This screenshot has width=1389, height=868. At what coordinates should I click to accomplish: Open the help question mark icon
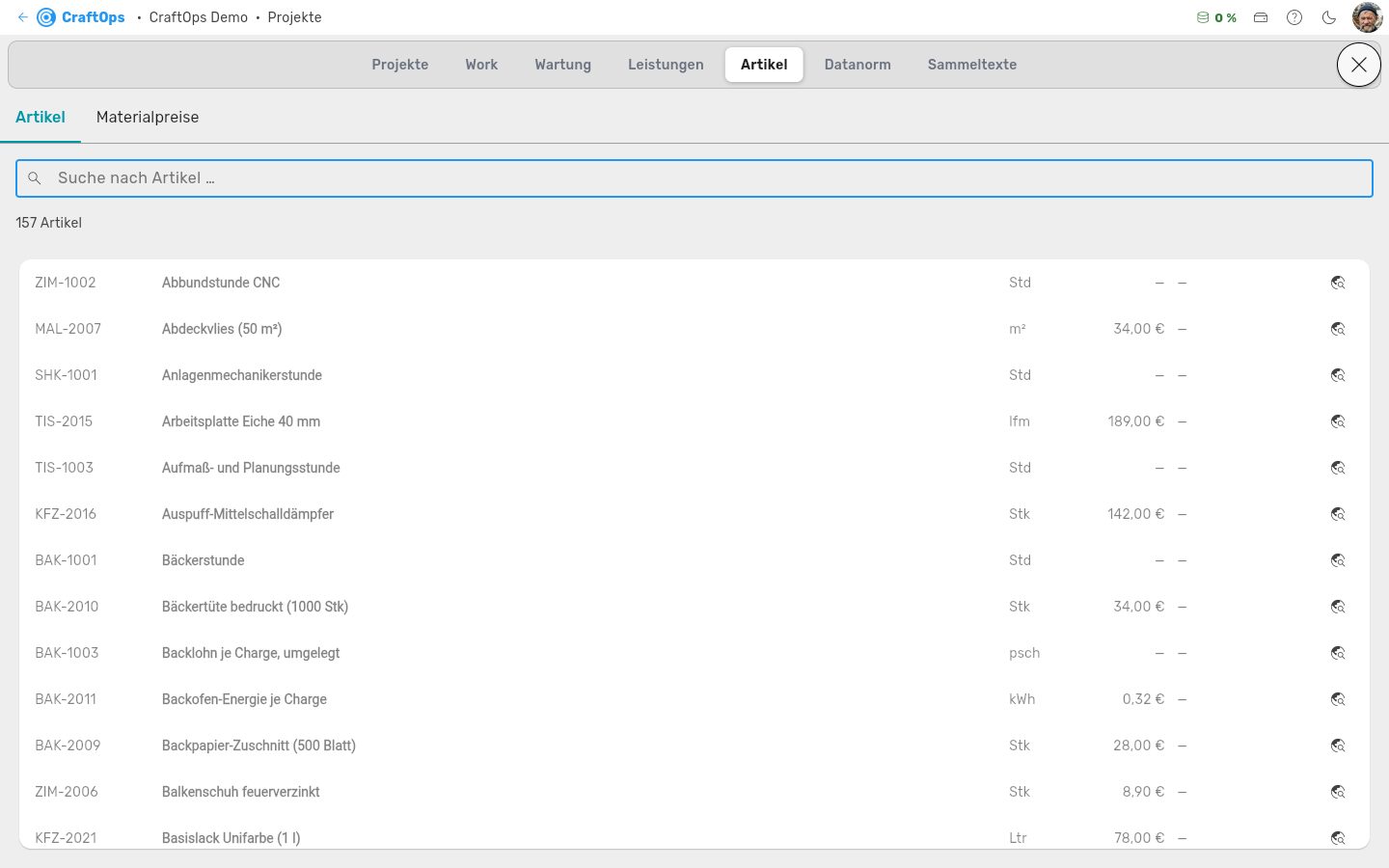pos(1294,17)
